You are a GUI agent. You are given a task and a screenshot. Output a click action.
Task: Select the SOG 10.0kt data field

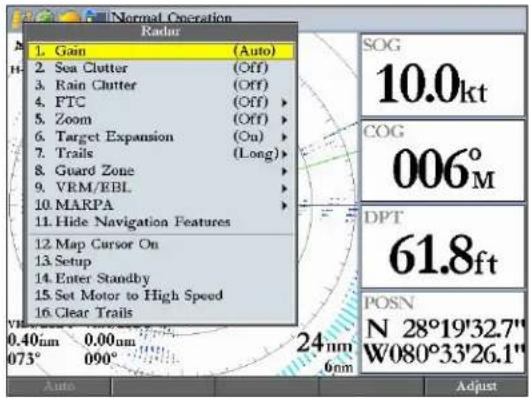click(x=443, y=75)
